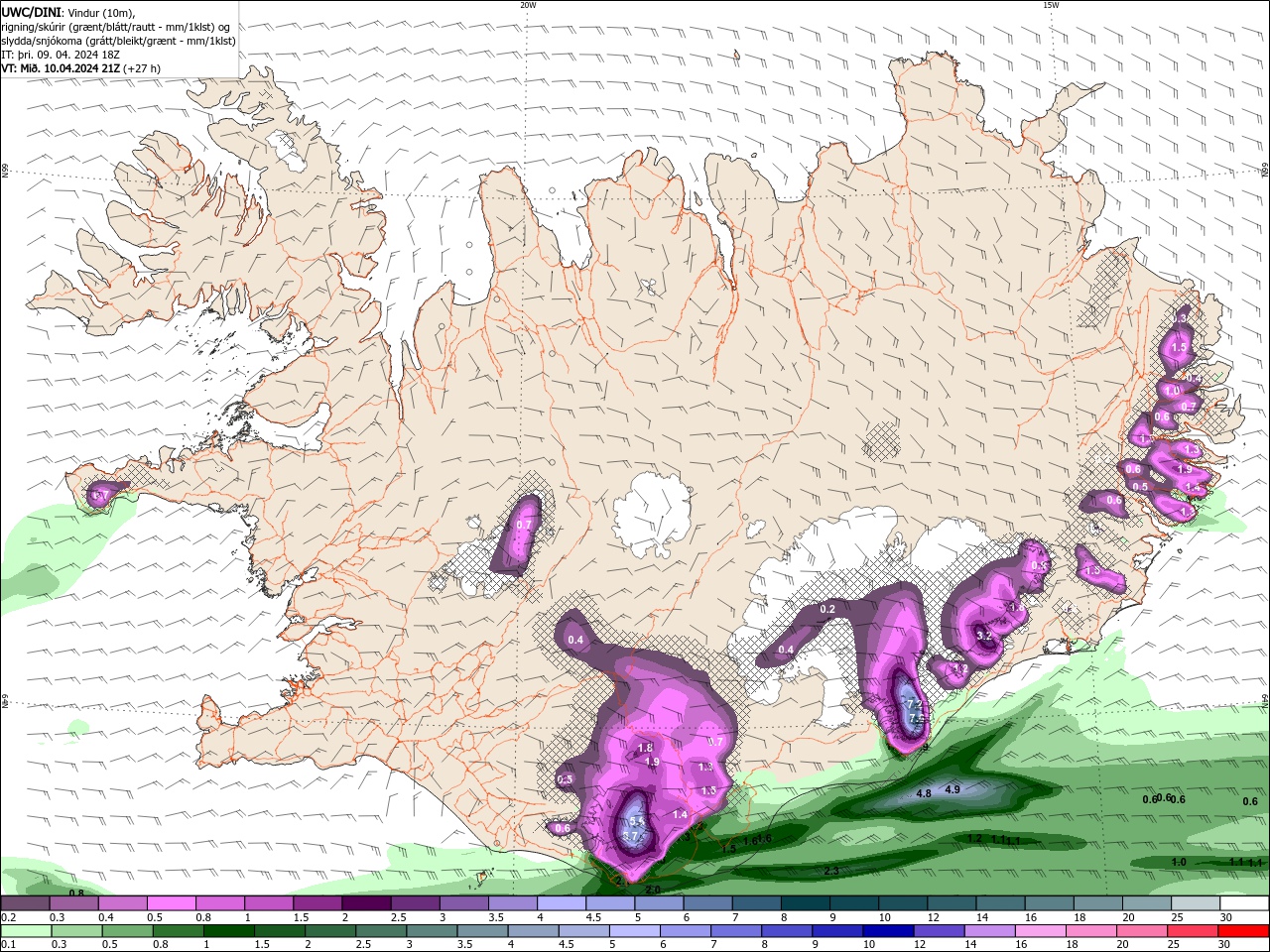Click the 1.8 snowfall value on the map
Image resolution: width=1270 pixels, height=952 pixels.
(x=645, y=748)
